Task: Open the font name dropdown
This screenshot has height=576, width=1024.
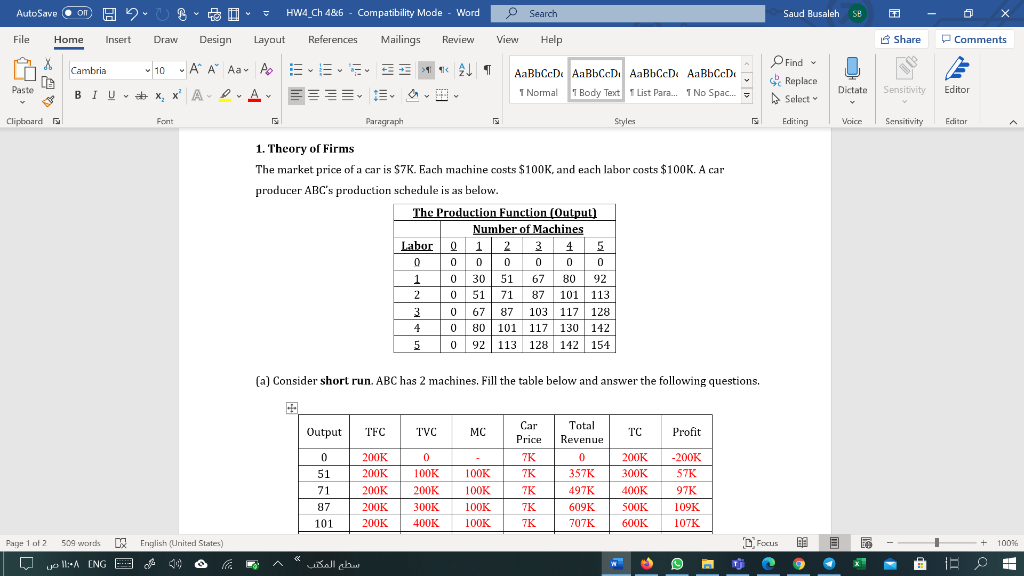Action: coord(148,71)
